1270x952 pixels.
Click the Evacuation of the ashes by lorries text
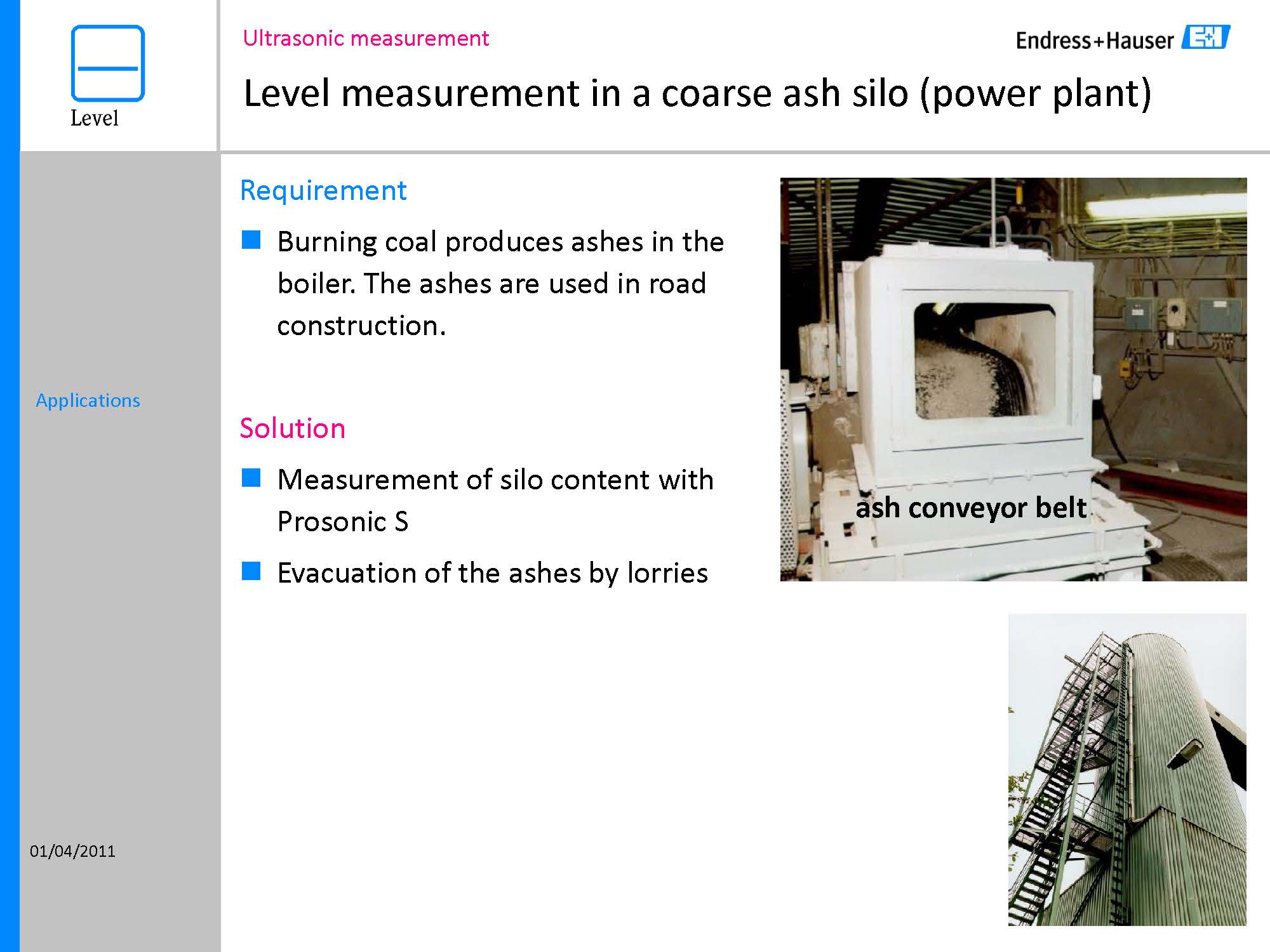point(492,573)
